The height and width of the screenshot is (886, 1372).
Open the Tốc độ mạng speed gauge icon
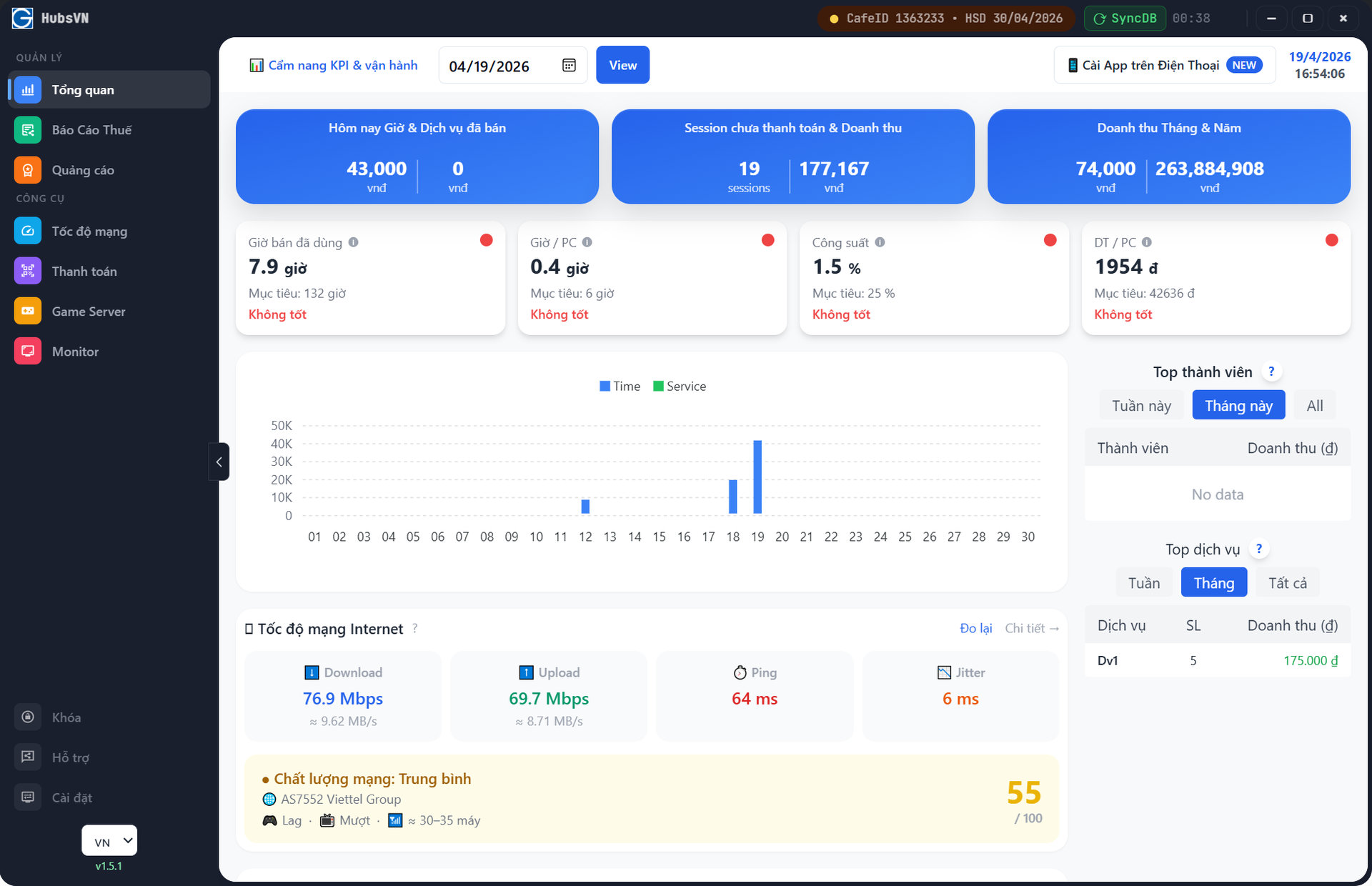click(x=28, y=232)
